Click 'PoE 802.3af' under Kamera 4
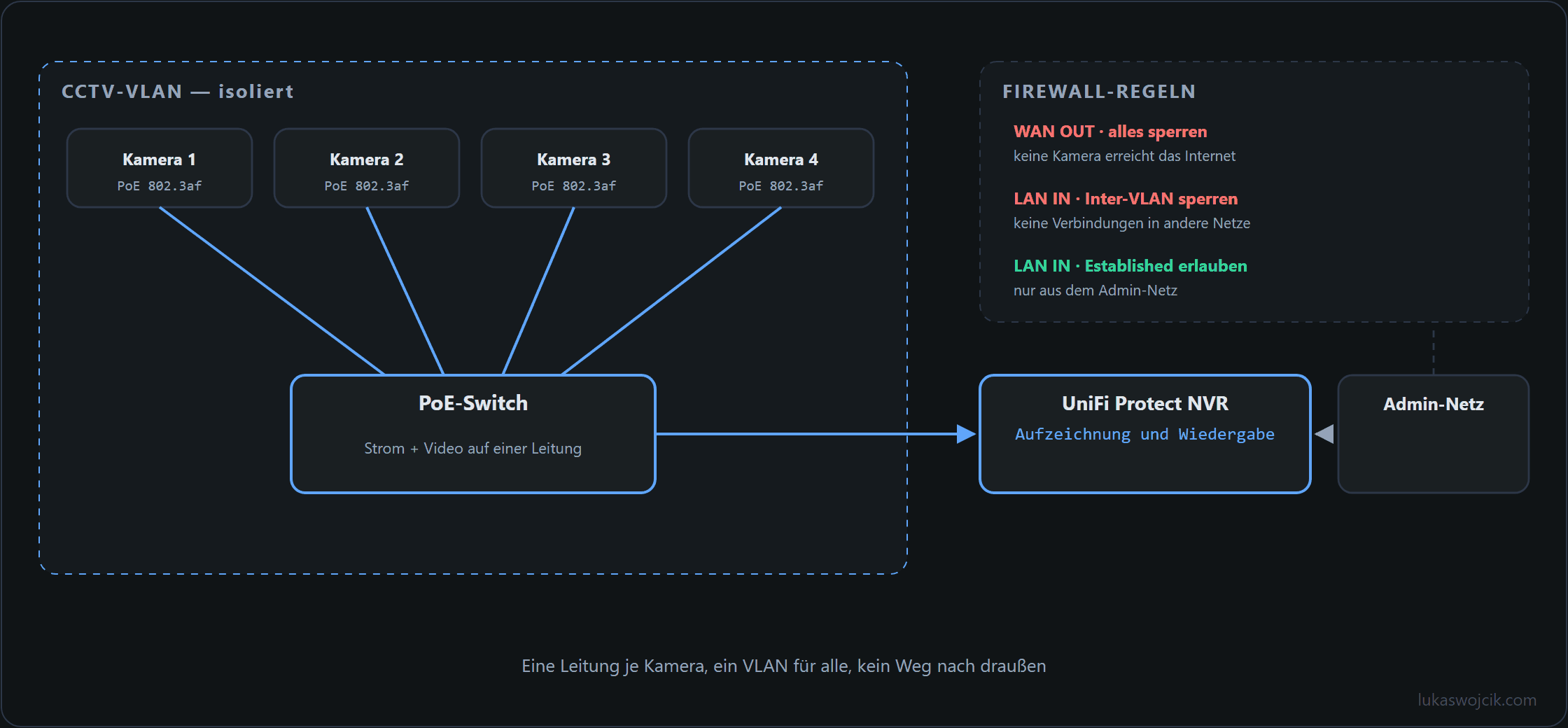1568x728 pixels. point(781,186)
